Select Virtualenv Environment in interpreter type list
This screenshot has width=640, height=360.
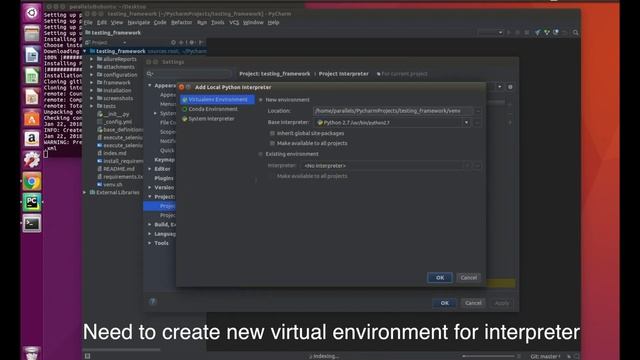click(x=217, y=100)
